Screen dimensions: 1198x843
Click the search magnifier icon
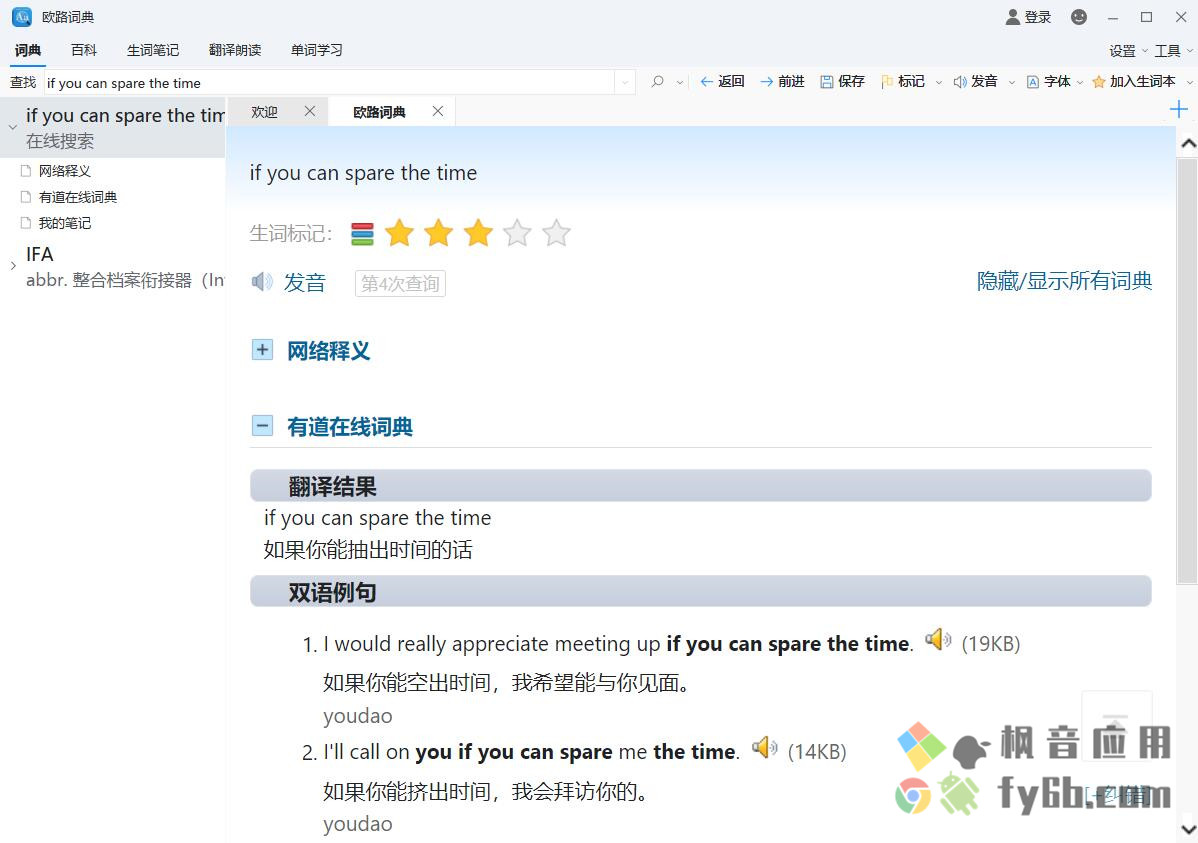click(657, 82)
